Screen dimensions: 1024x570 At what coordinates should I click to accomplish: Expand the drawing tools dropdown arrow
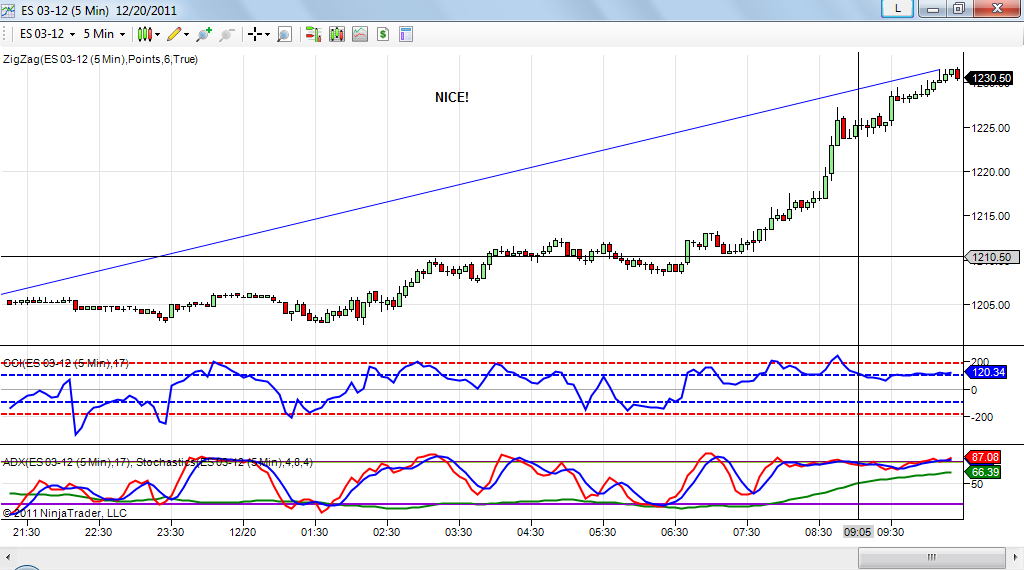click(187, 35)
